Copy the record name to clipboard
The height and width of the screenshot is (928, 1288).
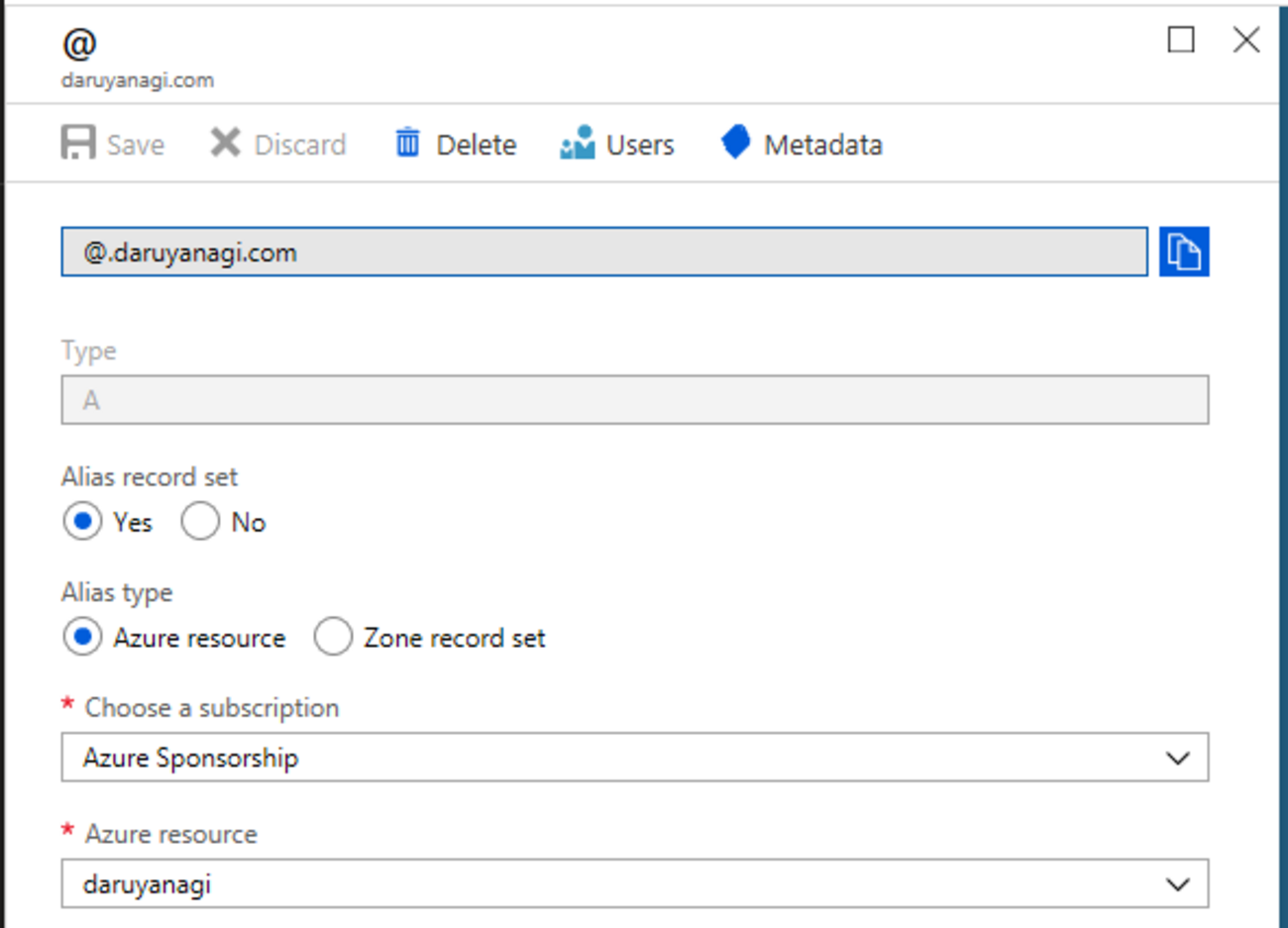(x=1183, y=252)
